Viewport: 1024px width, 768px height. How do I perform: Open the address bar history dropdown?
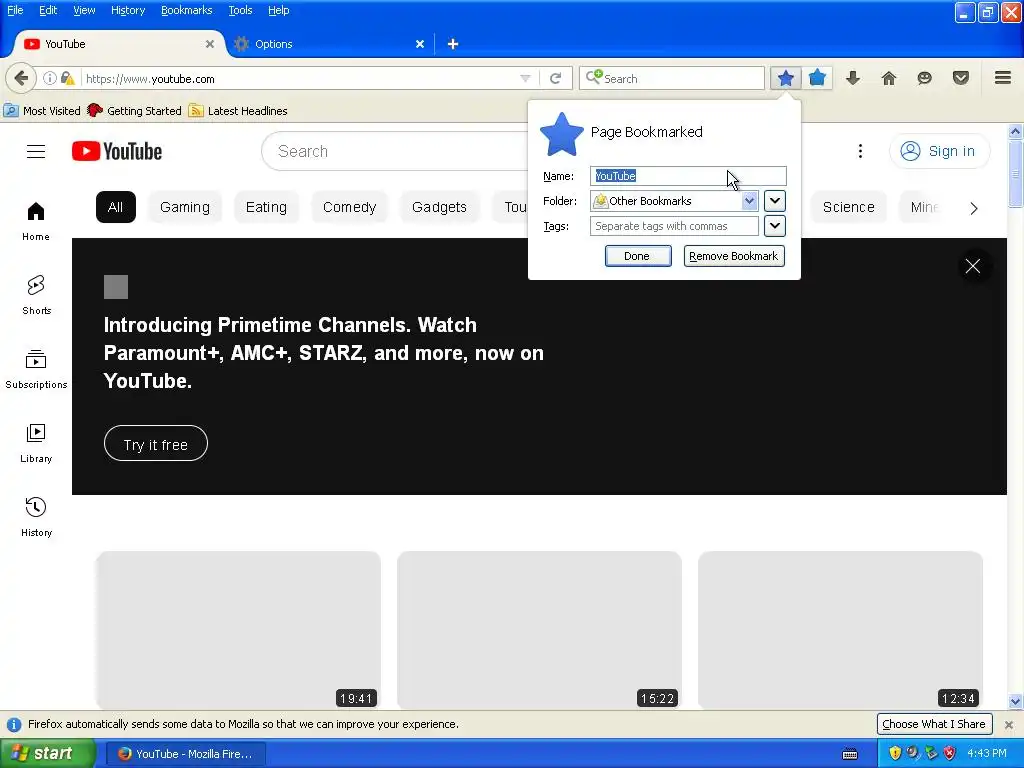[525, 78]
